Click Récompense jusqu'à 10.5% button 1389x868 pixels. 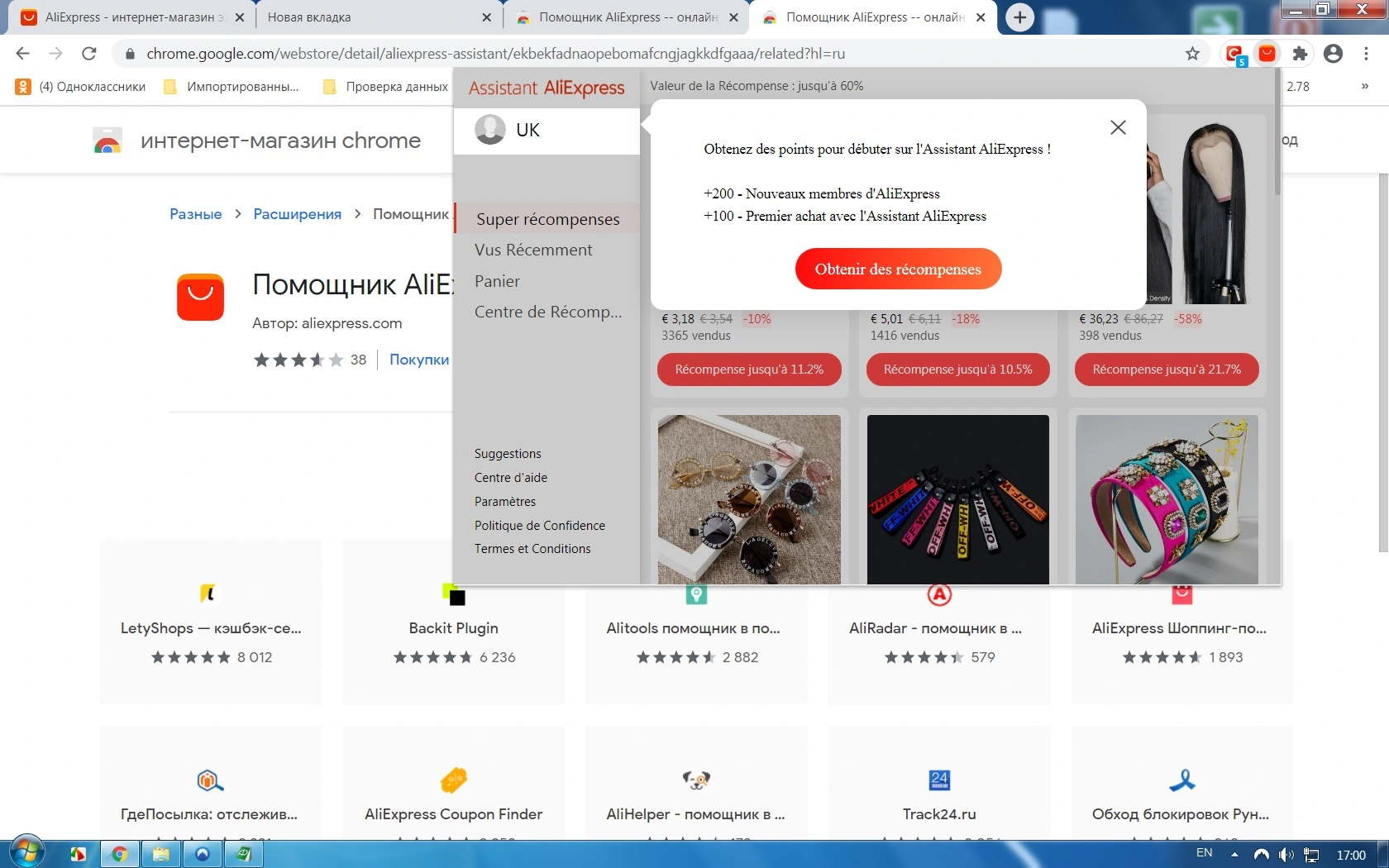pos(957,370)
